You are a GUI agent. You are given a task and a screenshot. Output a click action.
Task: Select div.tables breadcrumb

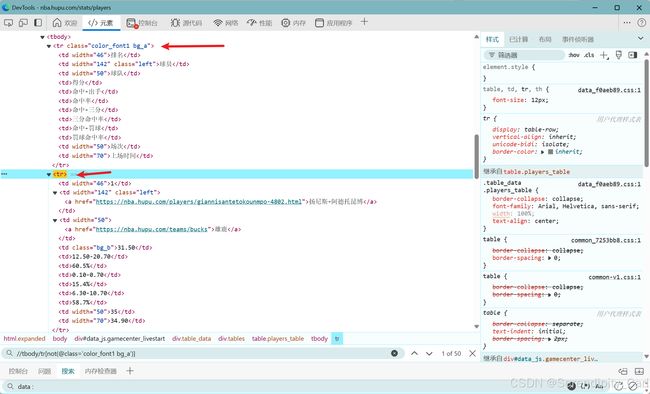[231, 339]
